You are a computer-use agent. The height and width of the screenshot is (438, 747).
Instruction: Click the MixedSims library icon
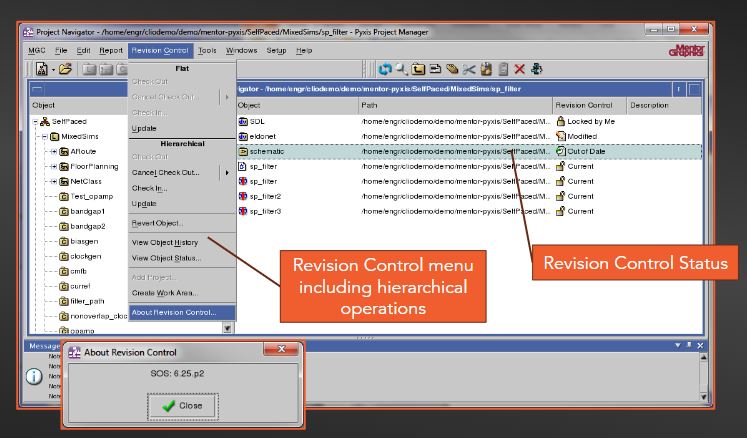pyautogui.click(x=55, y=137)
